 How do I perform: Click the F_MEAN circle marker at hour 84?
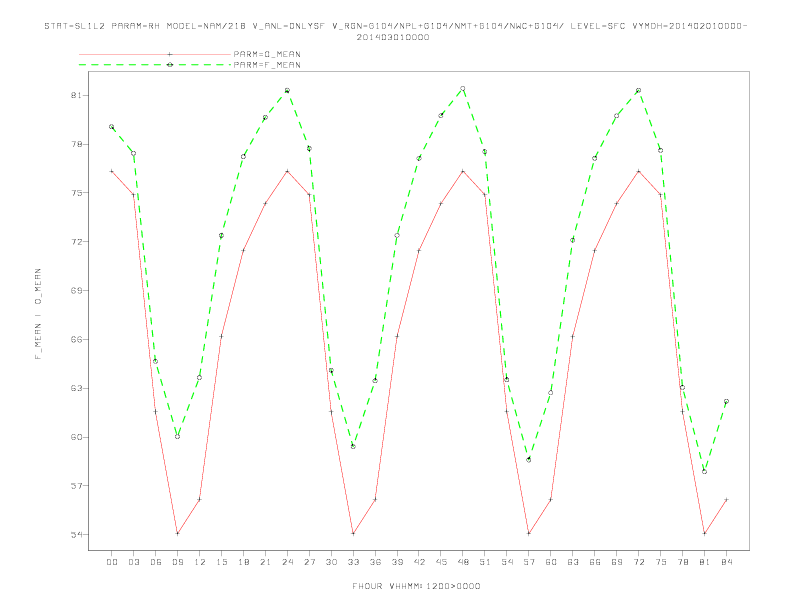[726, 401]
